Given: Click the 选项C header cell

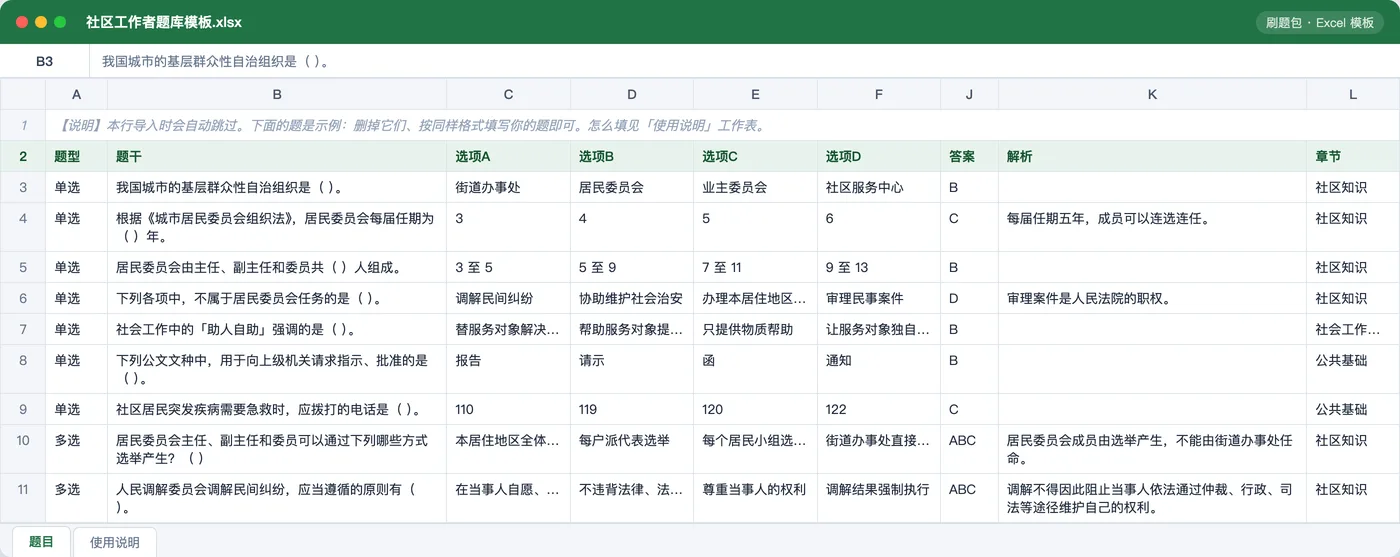Looking at the screenshot, I should [755, 157].
